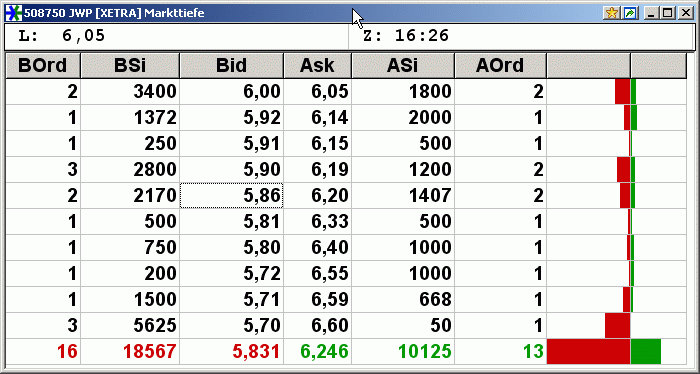Select total ask orders 13
Screen dimensions: 700x374
click(500, 351)
